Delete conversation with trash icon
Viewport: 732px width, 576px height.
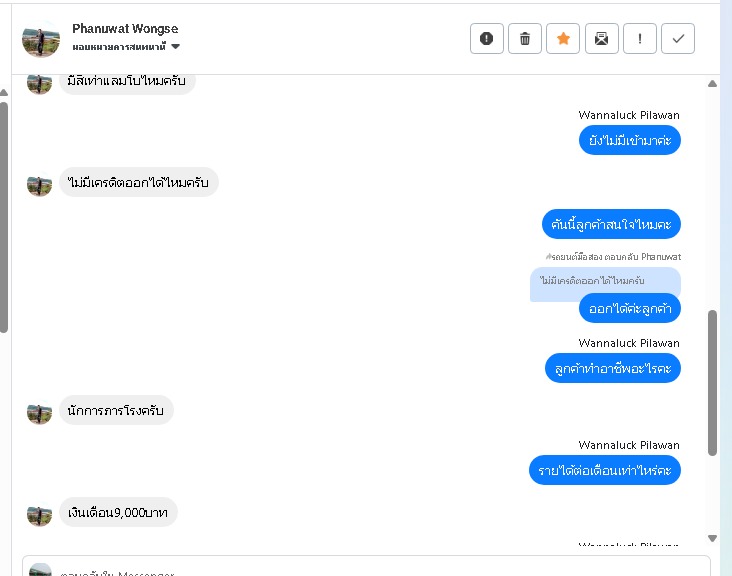click(x=525, y=39)
